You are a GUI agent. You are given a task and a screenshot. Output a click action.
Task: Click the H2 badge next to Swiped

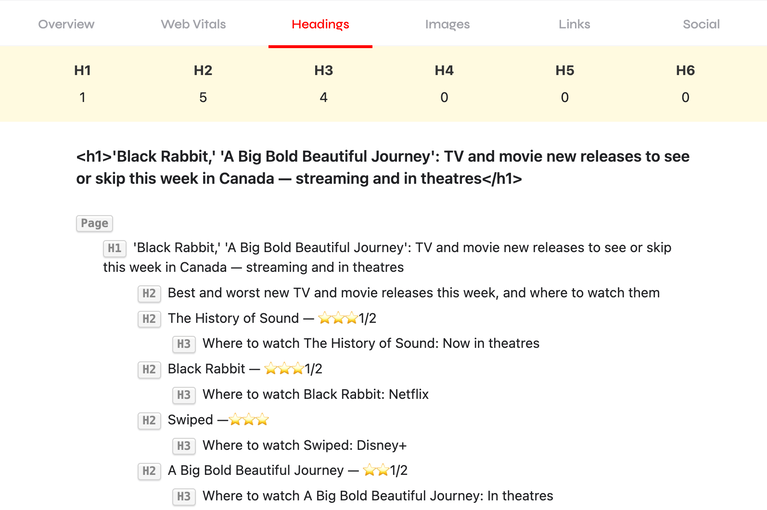pos(149,421)
